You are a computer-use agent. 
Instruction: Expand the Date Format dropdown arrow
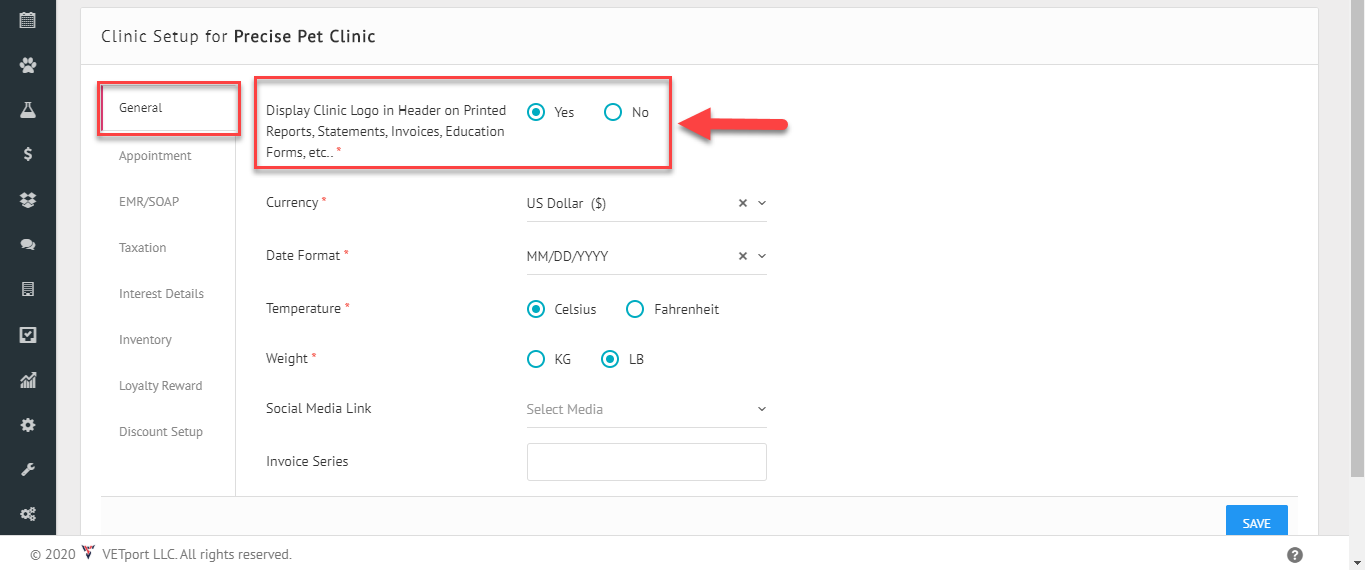(x=762, y=256)
